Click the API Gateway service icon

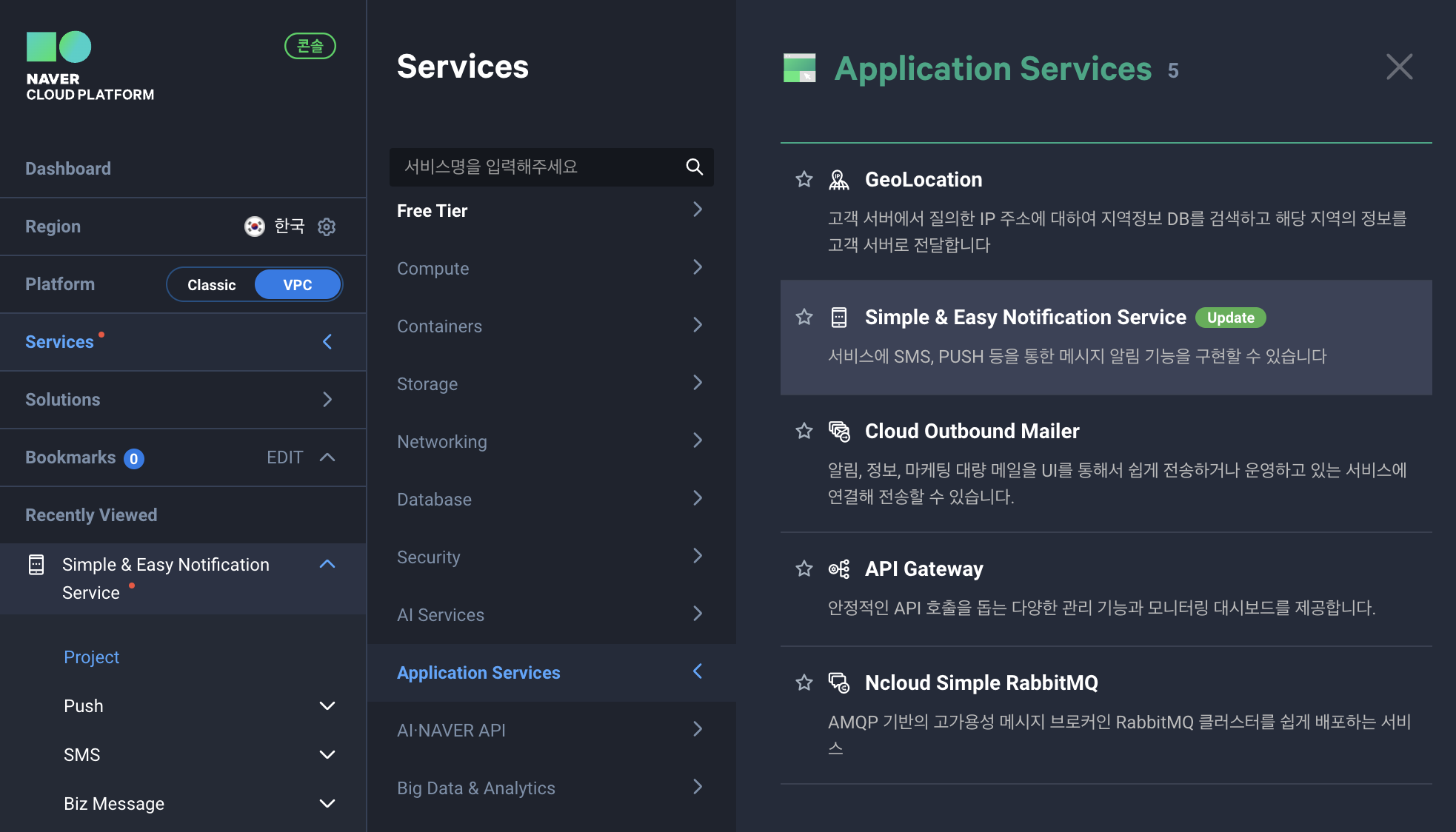coord(838,569)
